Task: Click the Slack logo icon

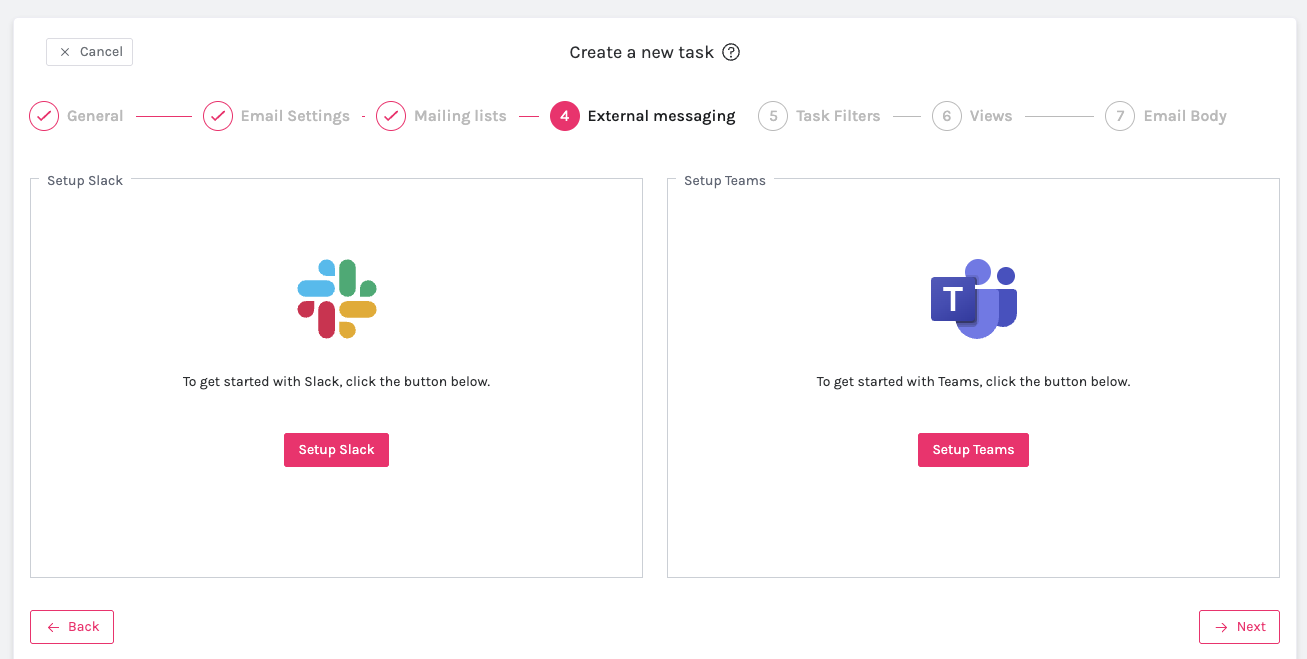Action: (337, 299)
